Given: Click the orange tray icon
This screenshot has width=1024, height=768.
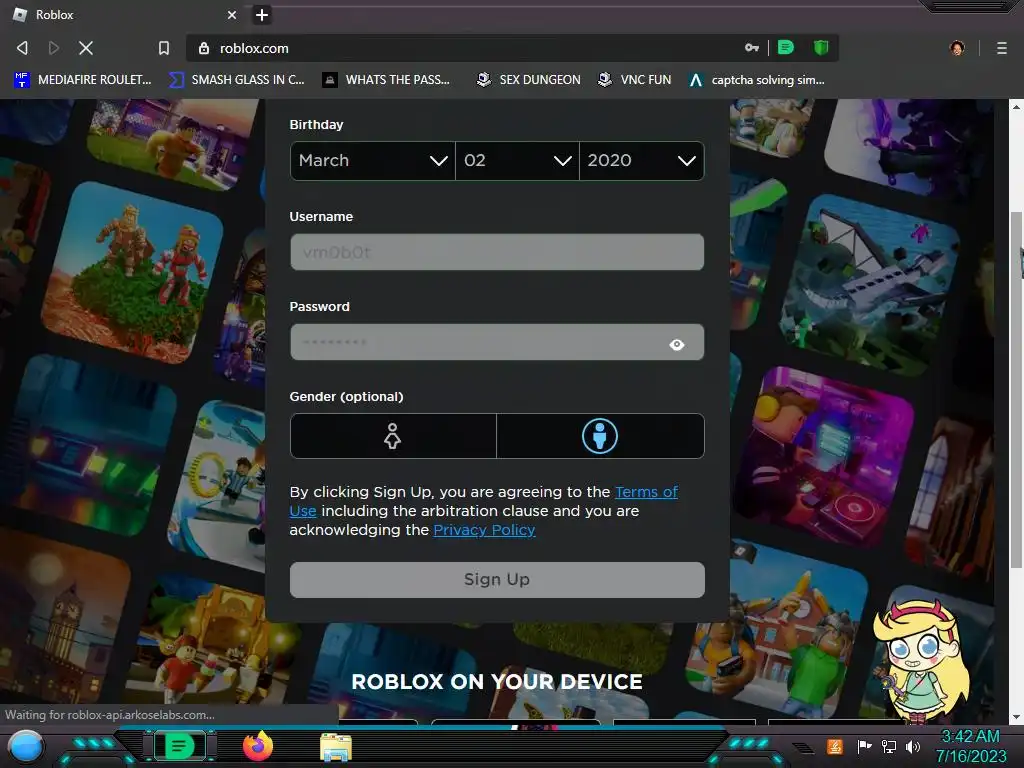Looking at the screenshot, I should point(835,746).
